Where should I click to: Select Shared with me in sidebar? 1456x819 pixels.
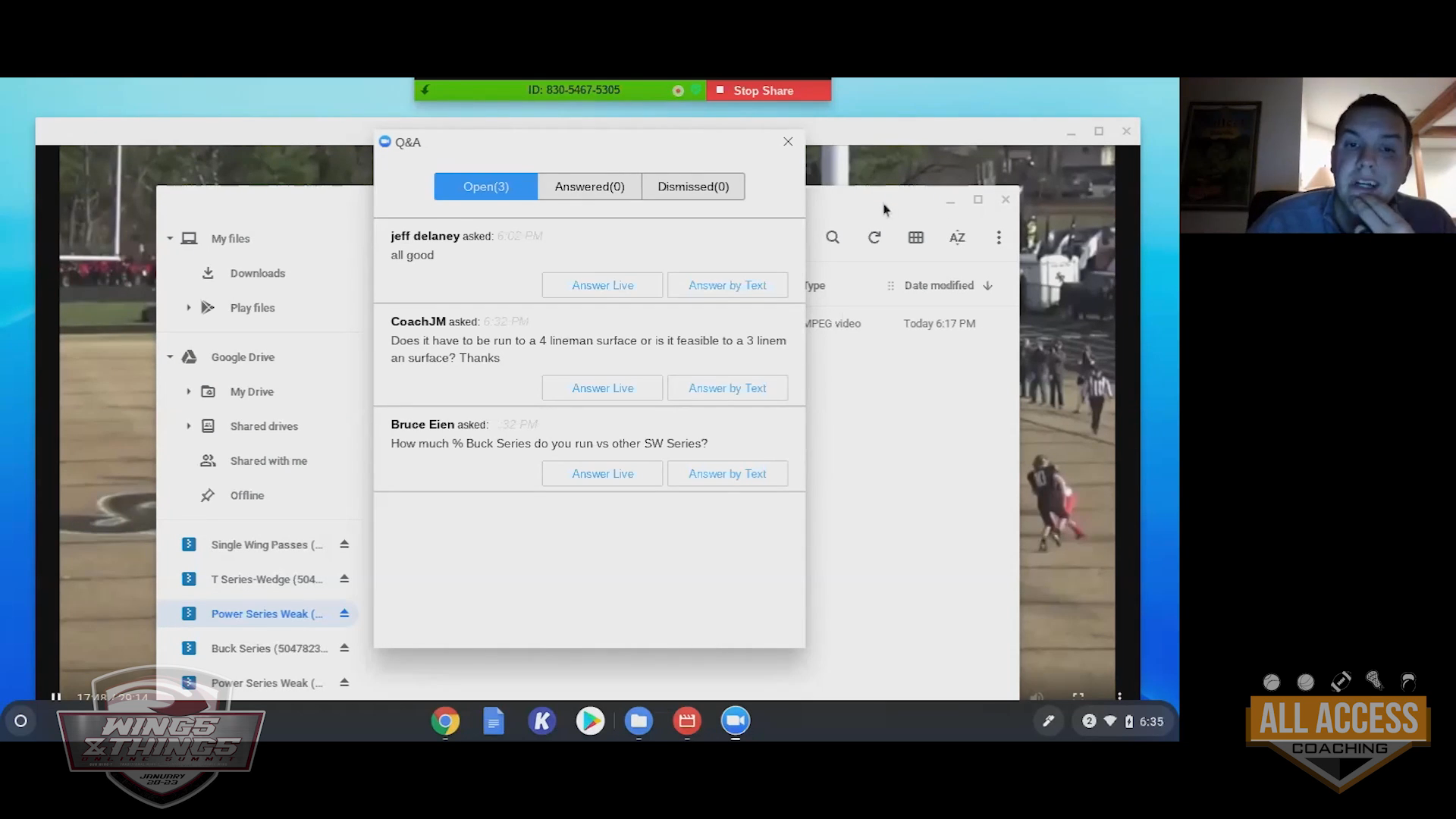[x=268, y=461]
